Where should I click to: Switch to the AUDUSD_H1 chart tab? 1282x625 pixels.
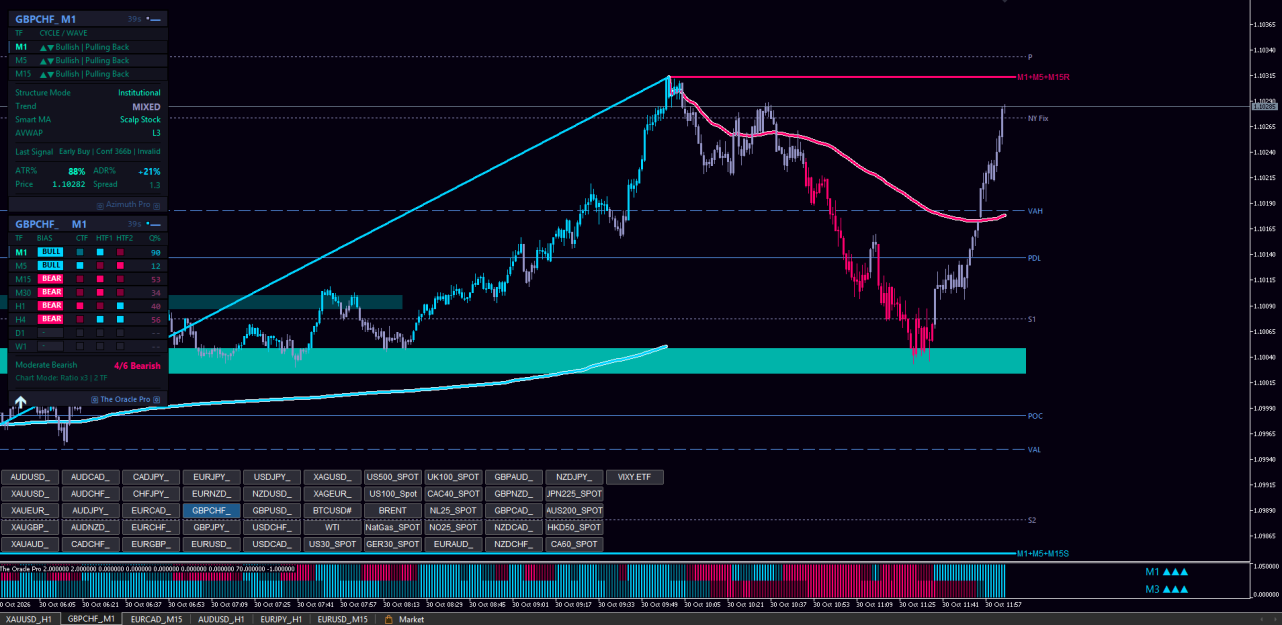222,619
